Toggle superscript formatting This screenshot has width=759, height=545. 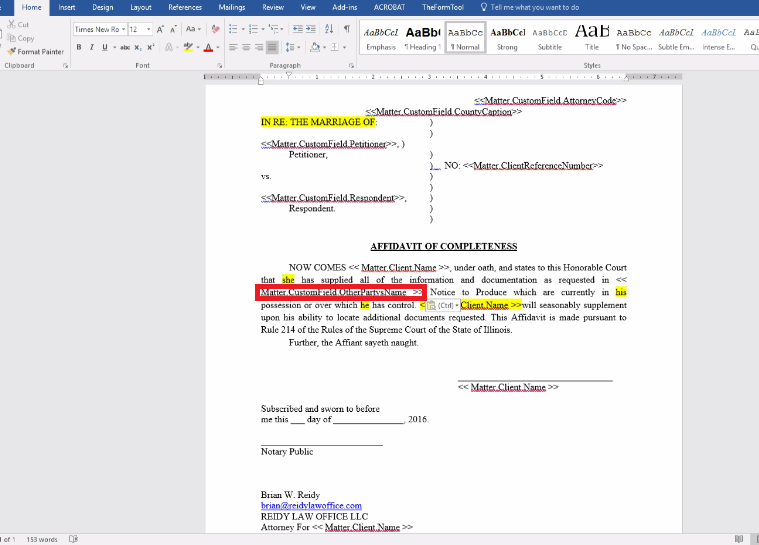coord(151,47)
